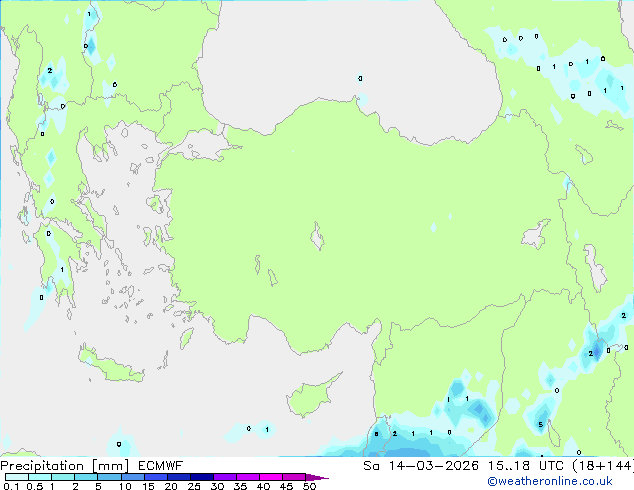Image resolution: width=634 pixels, height=490 pixels.
Task: Click the value '2' over northern Albania
Action: 50,70
